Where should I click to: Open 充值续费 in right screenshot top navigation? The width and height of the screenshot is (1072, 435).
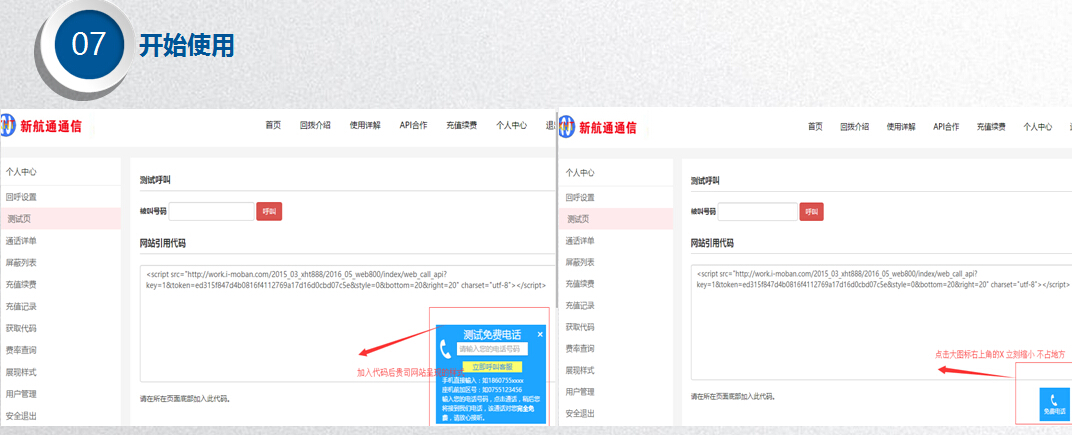click(991, 127)
